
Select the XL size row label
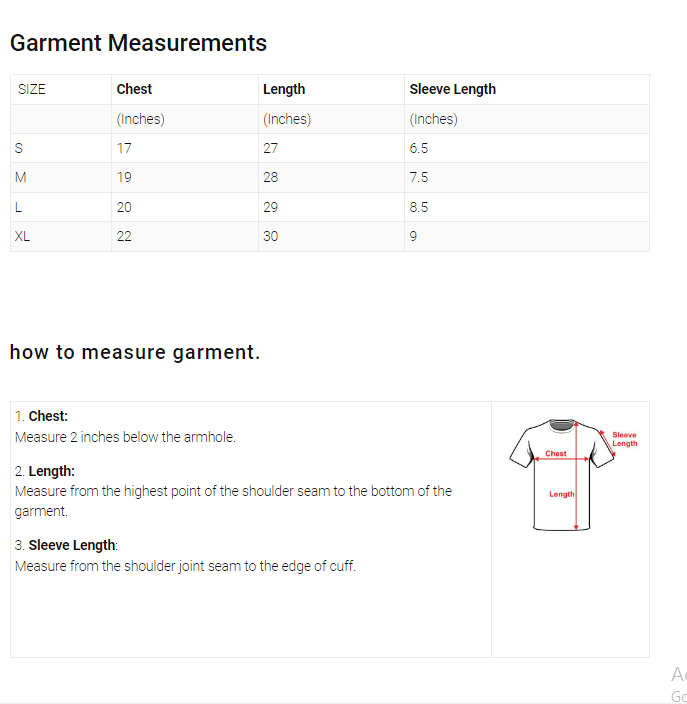coord(22,236)
